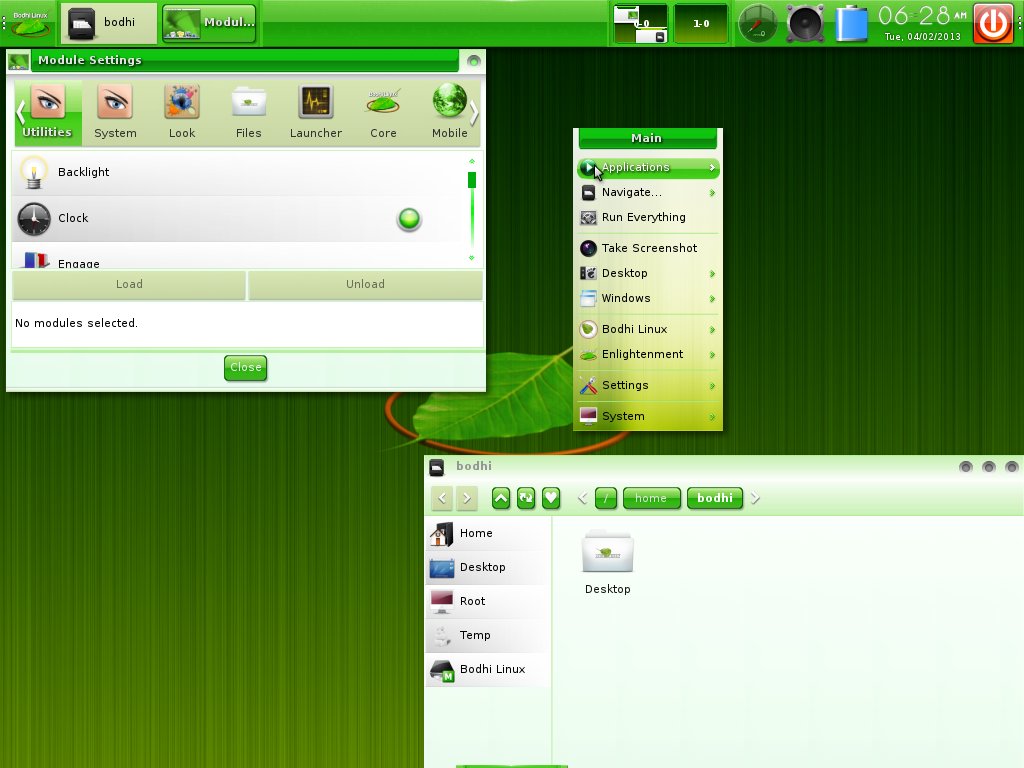The height and width of the screenshot is (768, 1024).
Task: Select the Look category icon
Action: pos(182,112)
